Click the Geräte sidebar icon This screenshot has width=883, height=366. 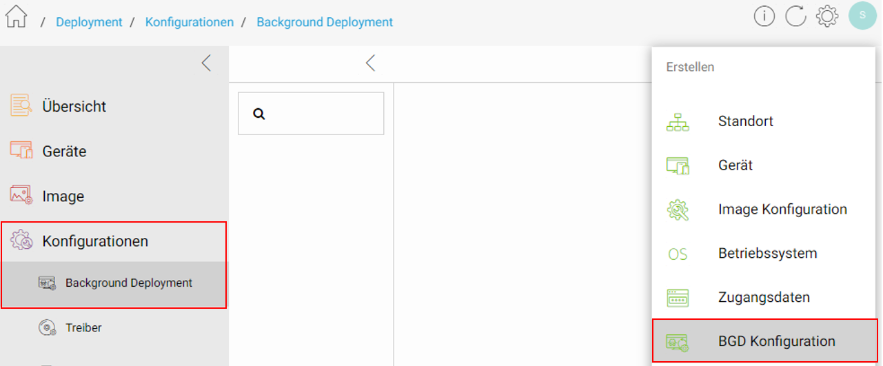pos(21,151)
